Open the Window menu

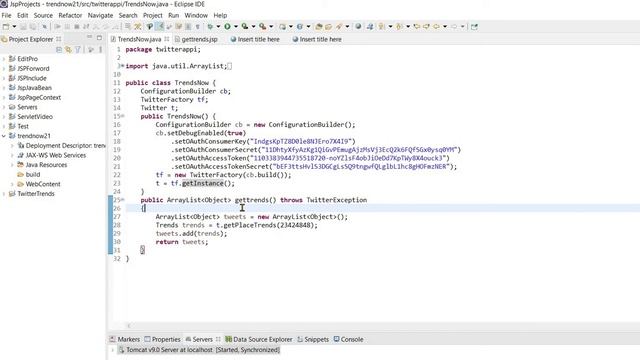pos(196,15)
